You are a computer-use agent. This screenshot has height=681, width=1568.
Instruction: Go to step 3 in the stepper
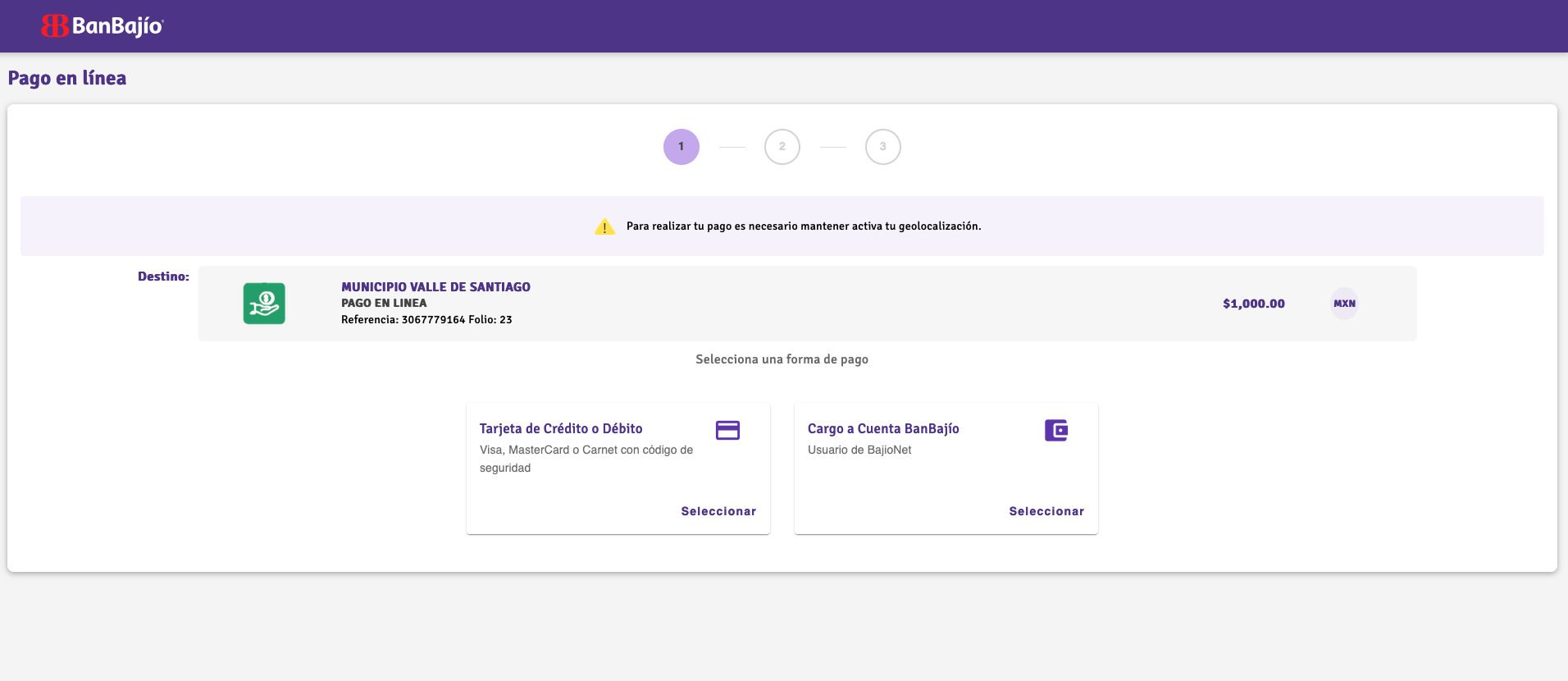[x=883, y=147]
